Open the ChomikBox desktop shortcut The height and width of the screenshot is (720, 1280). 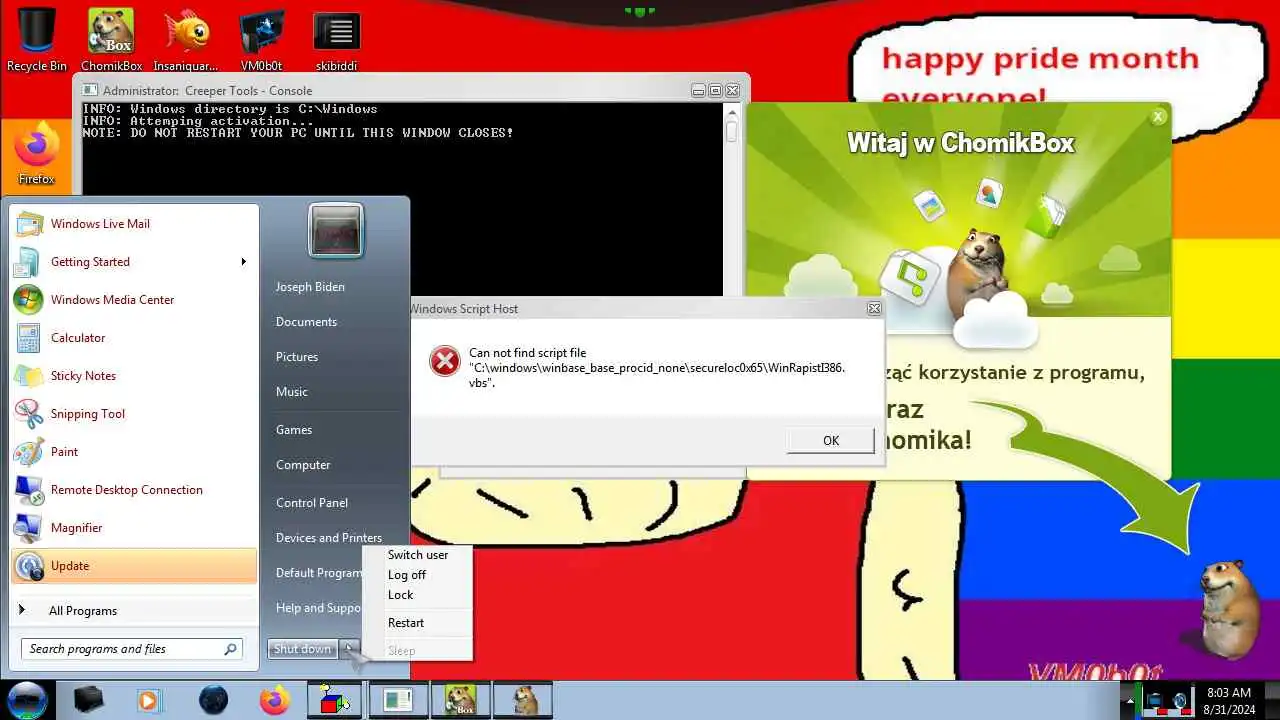111,40
